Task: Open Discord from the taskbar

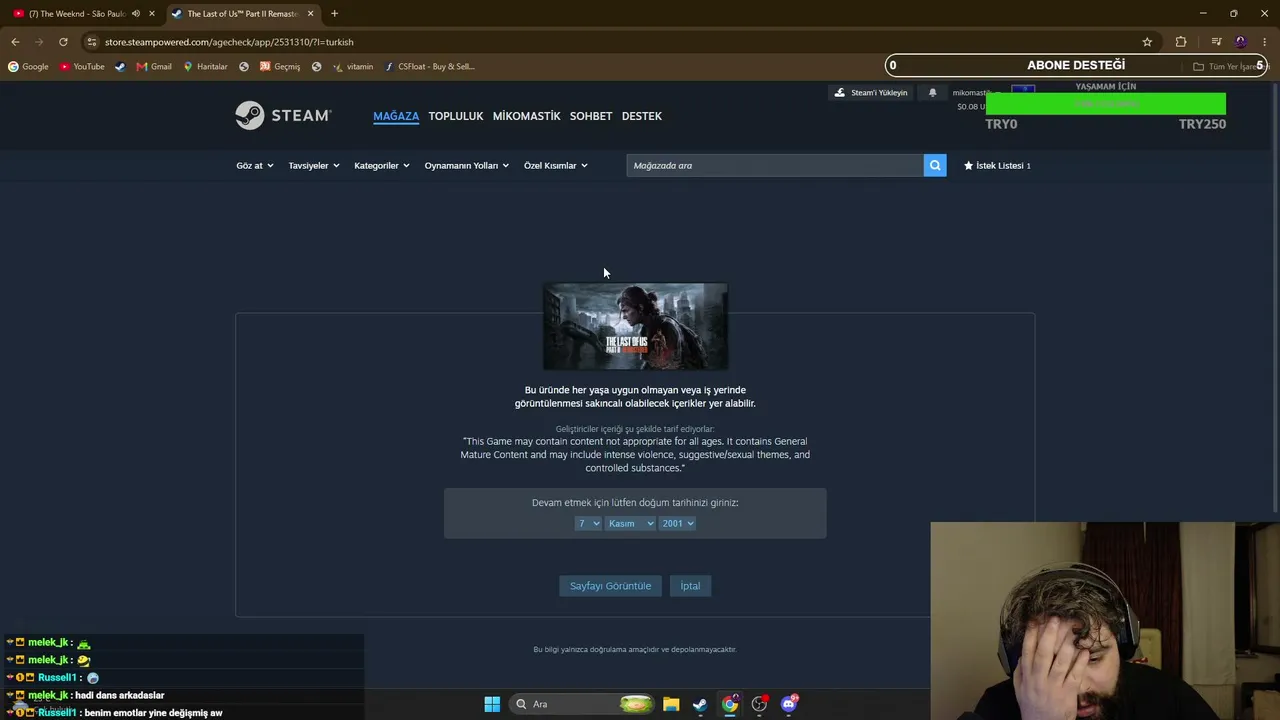Action: tap(789, 704)
